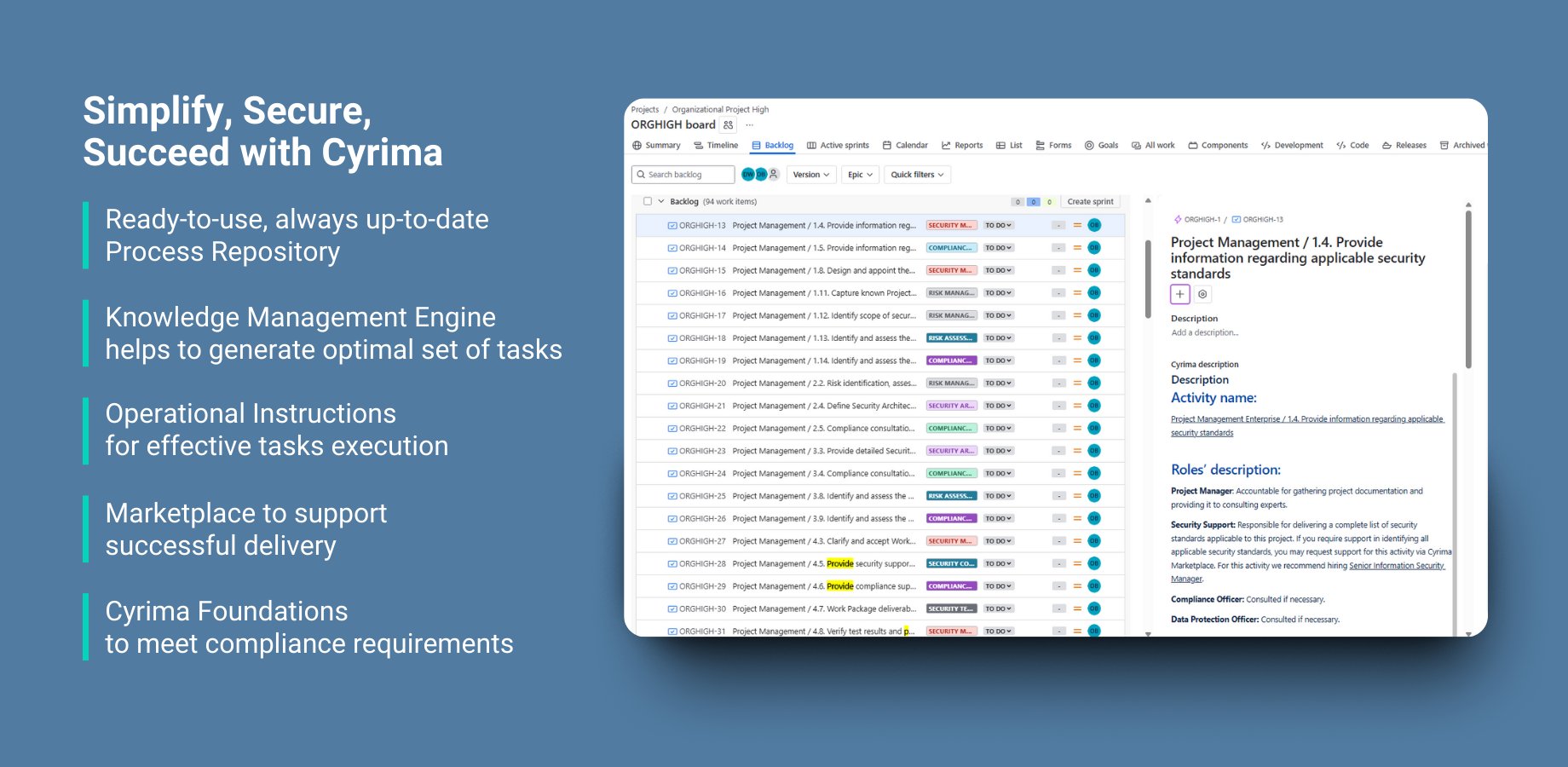Collapse the Backlog section chevron

[x=661, y=202]
